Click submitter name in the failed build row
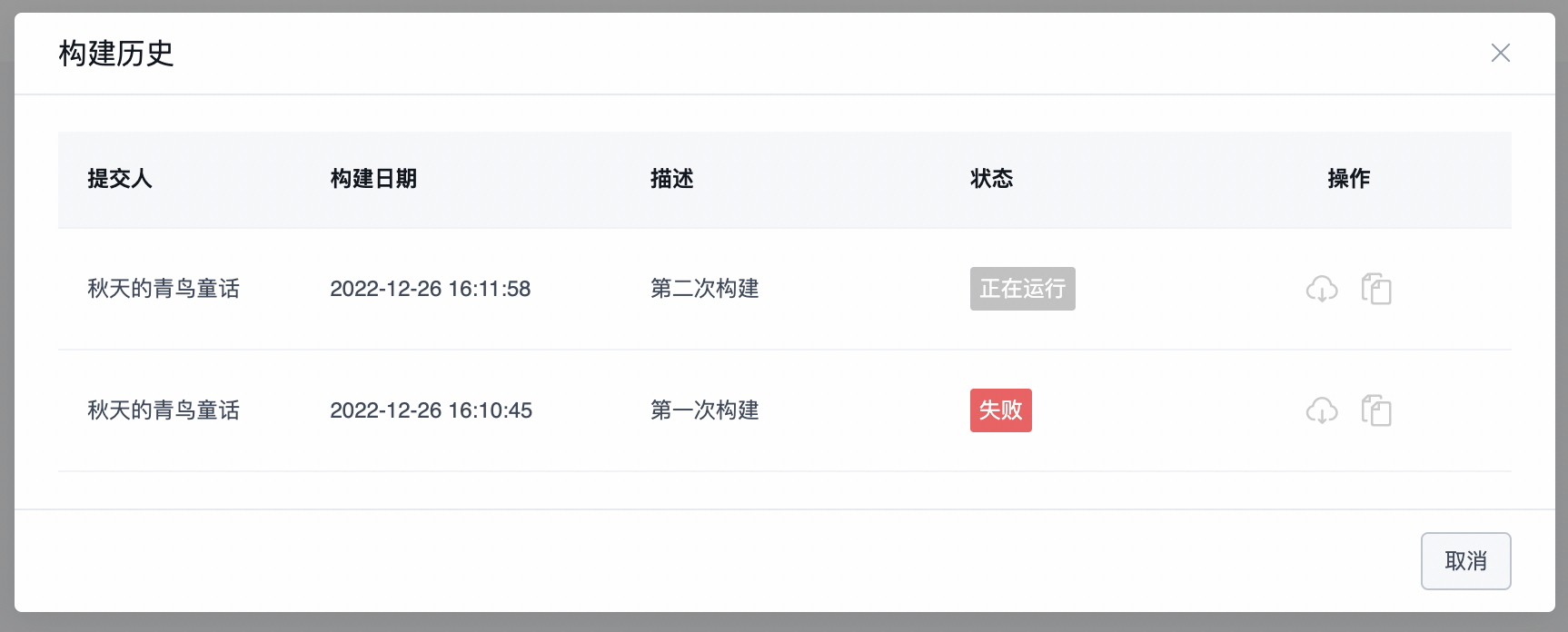 pyautogui.click(x=164, y=410)
